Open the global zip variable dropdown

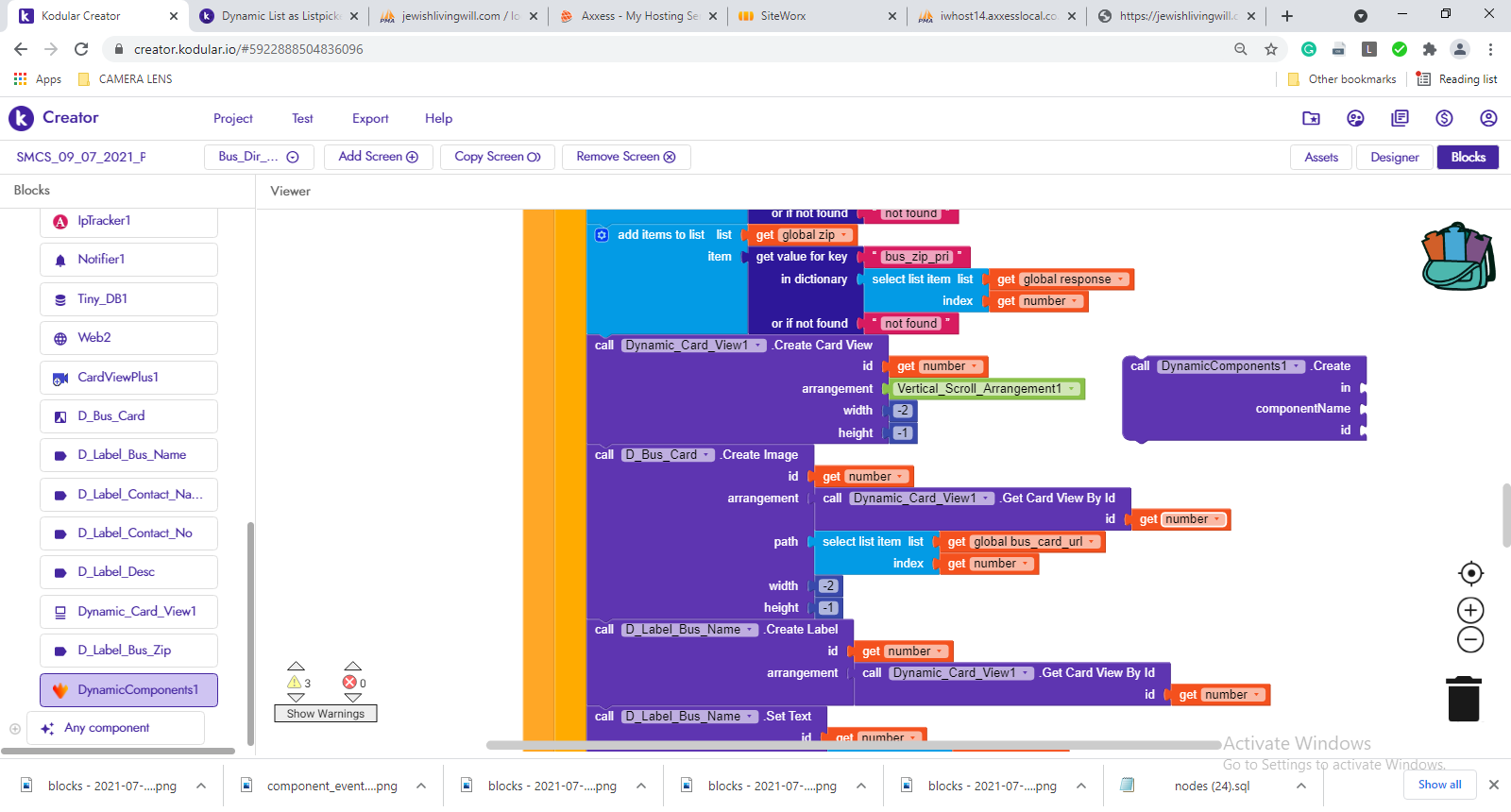coord(844,235)
